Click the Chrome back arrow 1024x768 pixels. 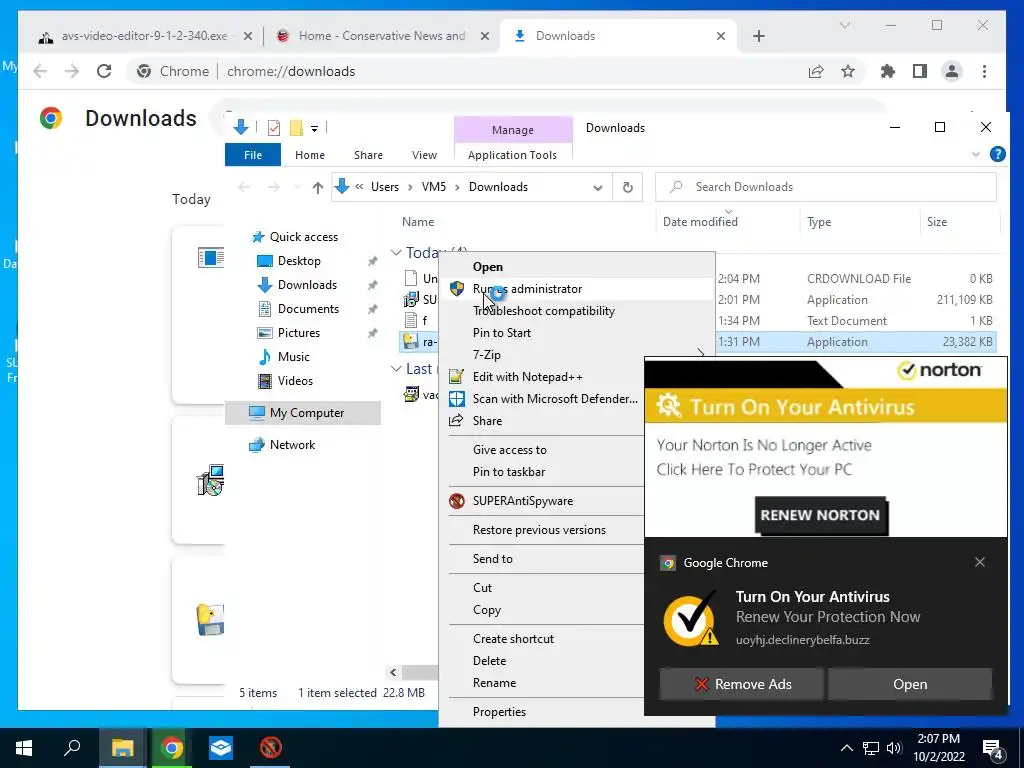point(40,71)
